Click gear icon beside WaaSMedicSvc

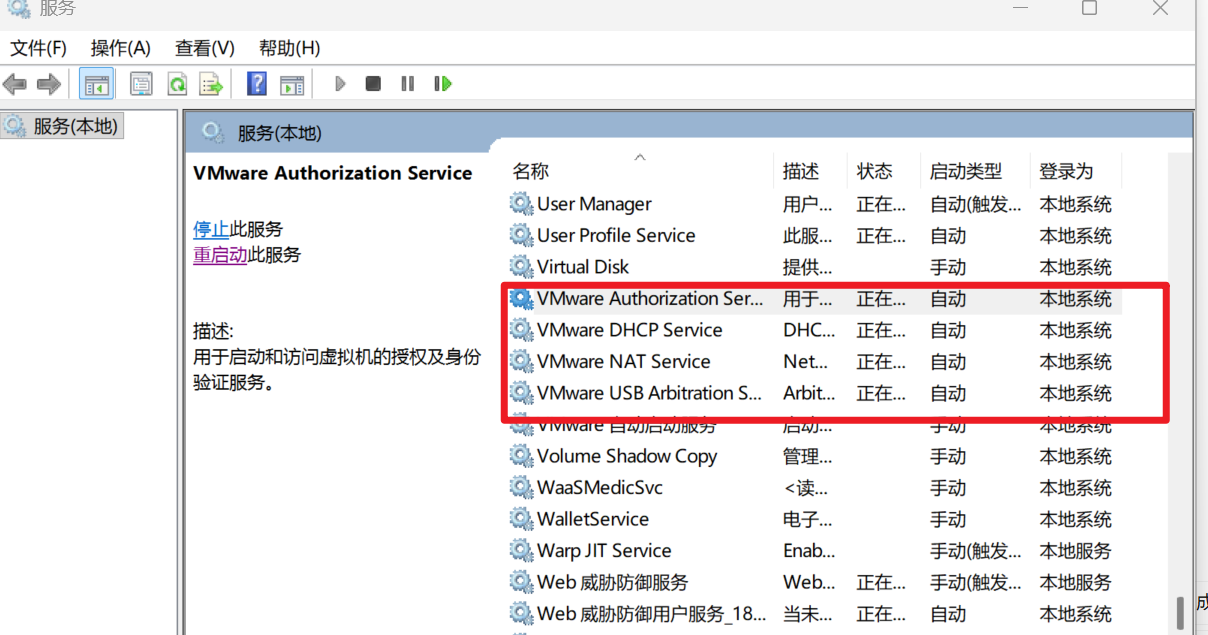tap(521, 488)
